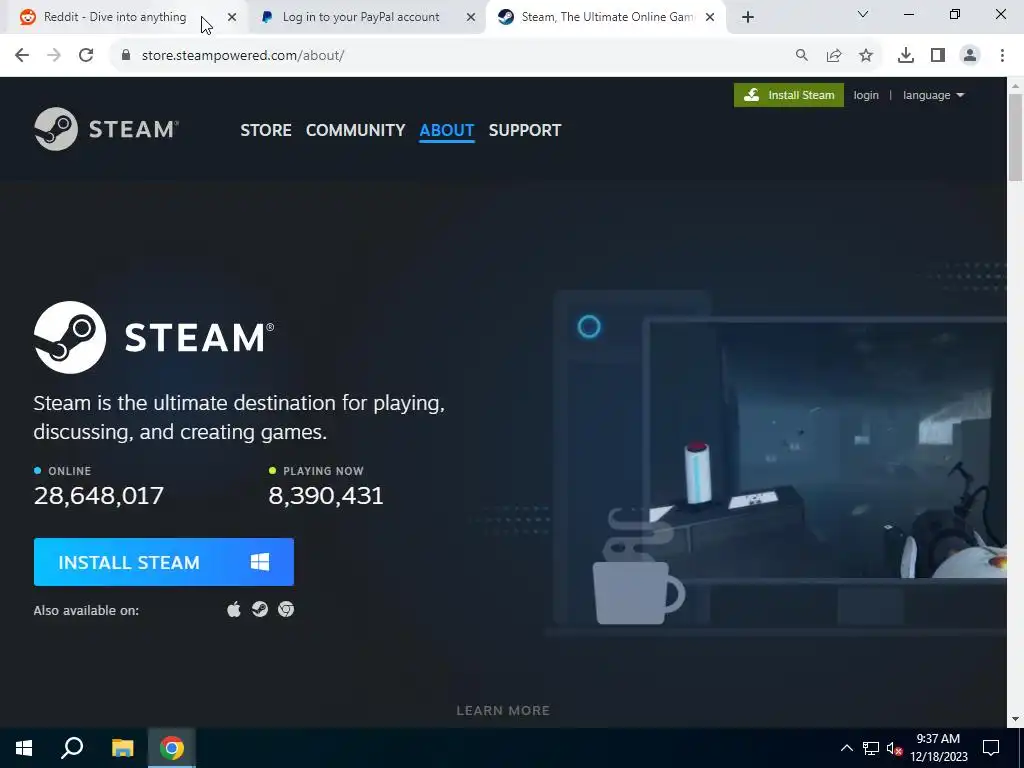Screen dimensions: 1024x768
Task: Bookmark this page with the star icon
Action: (x=866, y=56)
